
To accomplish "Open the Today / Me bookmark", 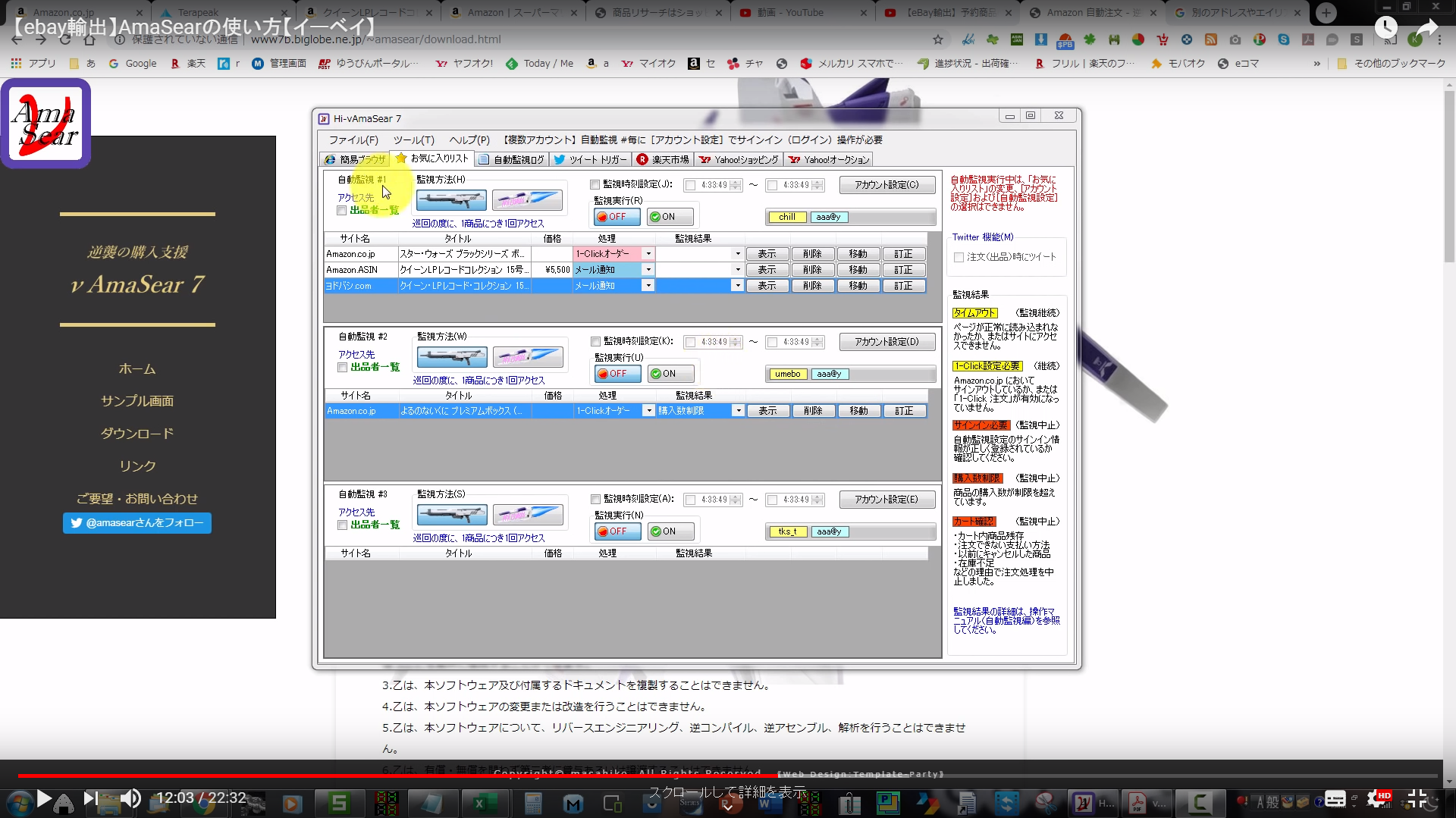I will tap(539, 64).
